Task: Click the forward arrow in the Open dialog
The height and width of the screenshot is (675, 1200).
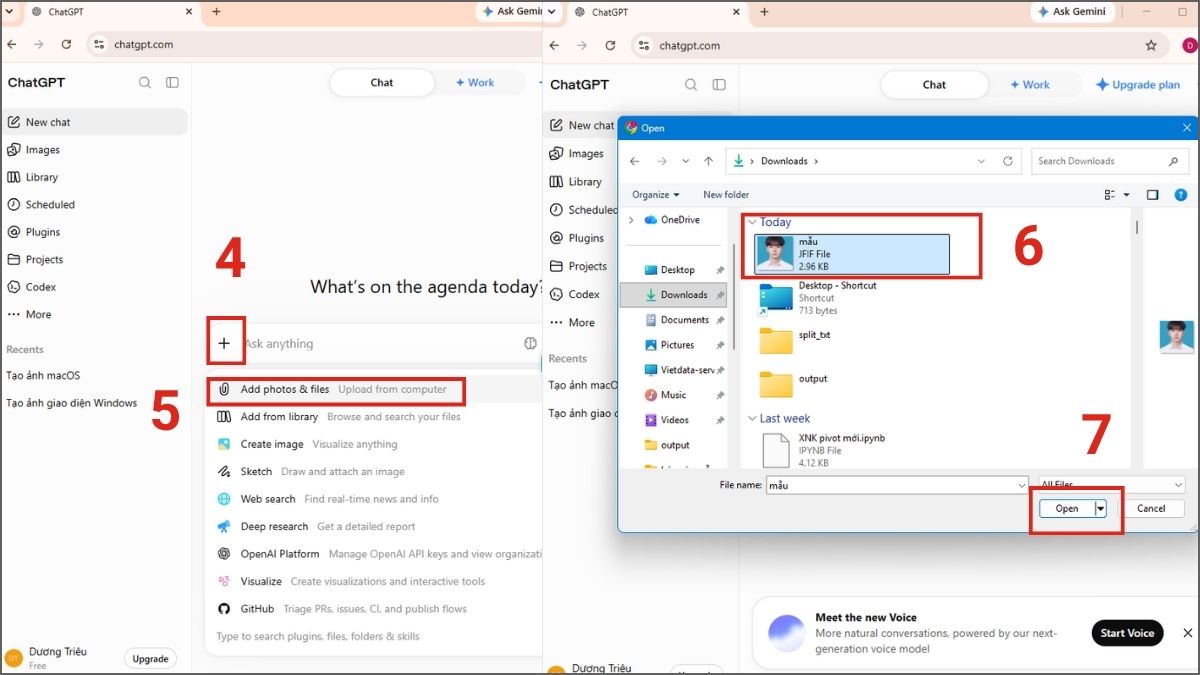Action: (x=661, y=161)
